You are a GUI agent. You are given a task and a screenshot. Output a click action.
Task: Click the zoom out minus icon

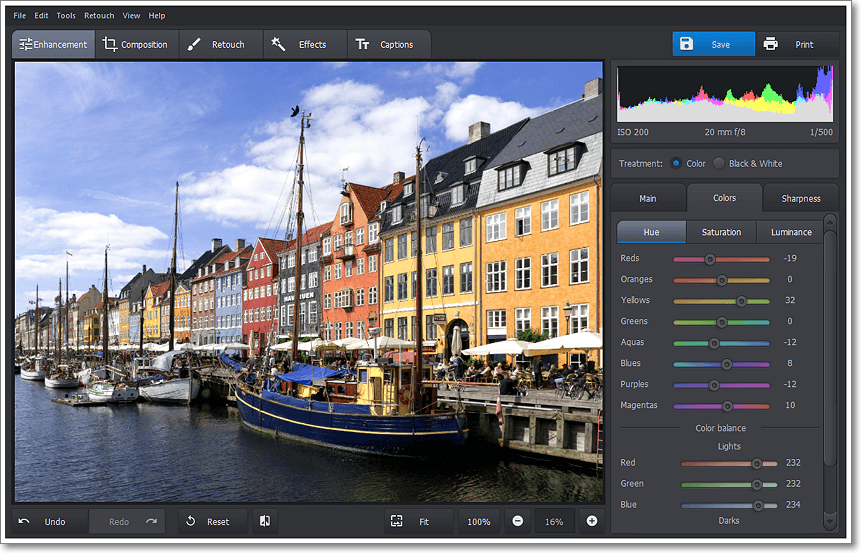click(517, 521)
